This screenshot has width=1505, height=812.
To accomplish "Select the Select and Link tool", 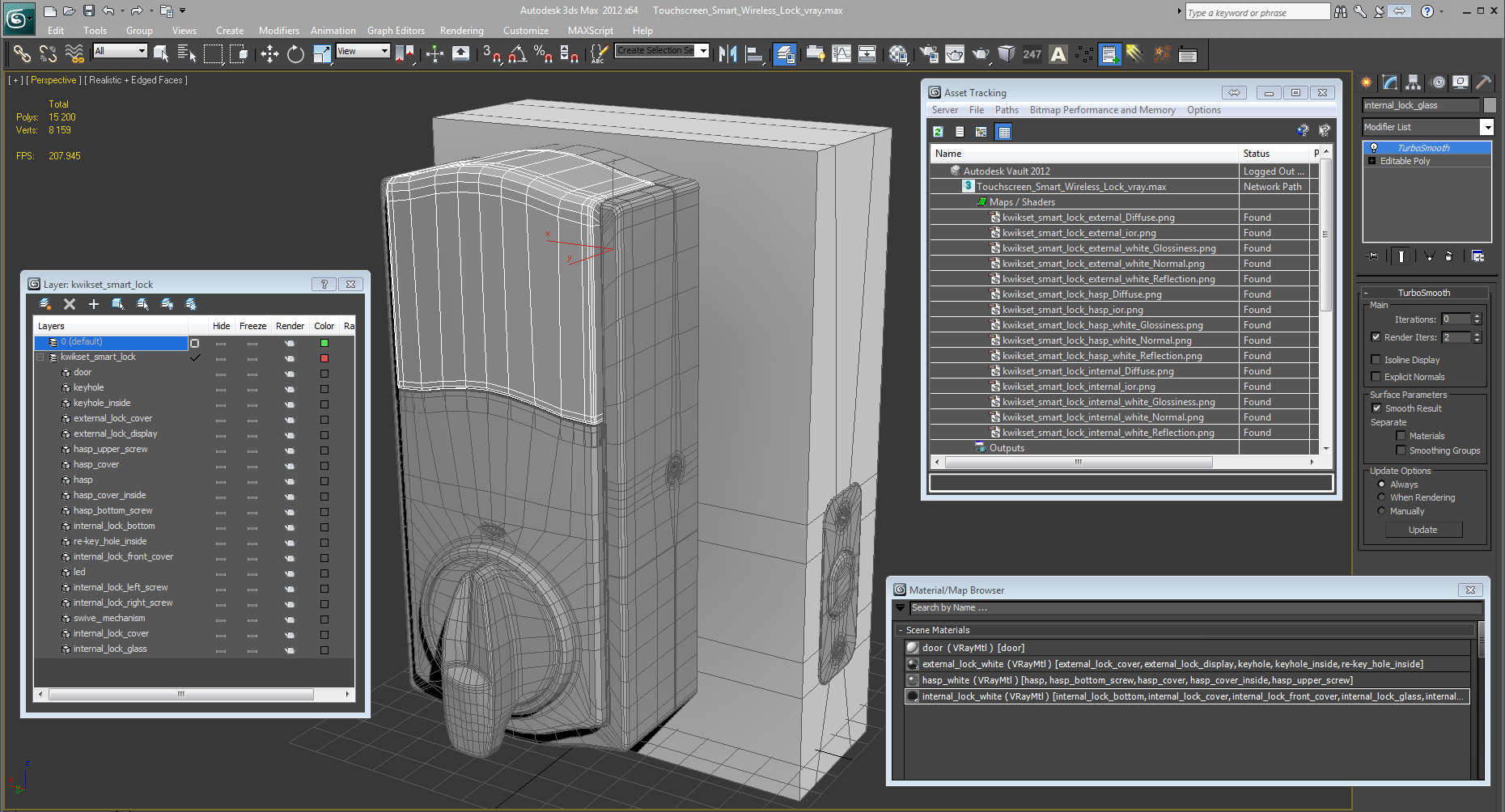I will pos(22,54).
